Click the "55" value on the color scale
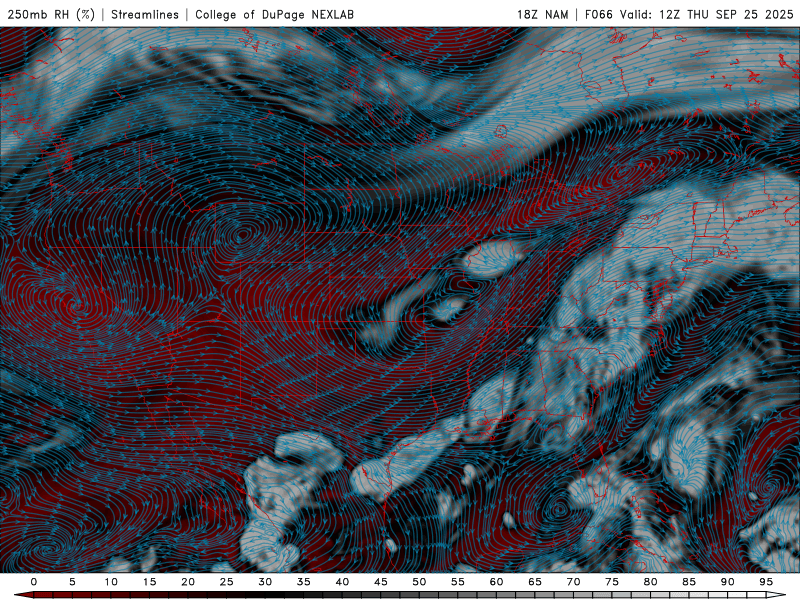 458,582
